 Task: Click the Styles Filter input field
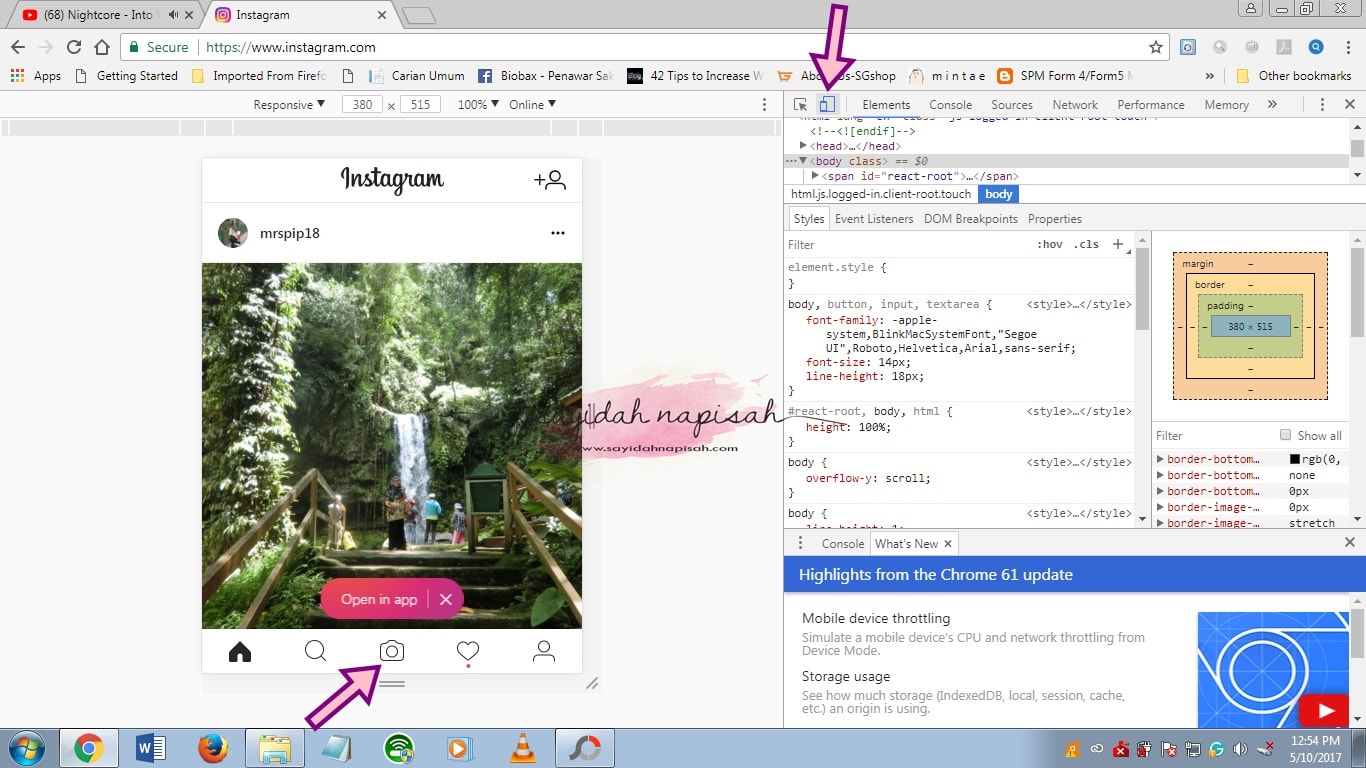click(908, 244)
